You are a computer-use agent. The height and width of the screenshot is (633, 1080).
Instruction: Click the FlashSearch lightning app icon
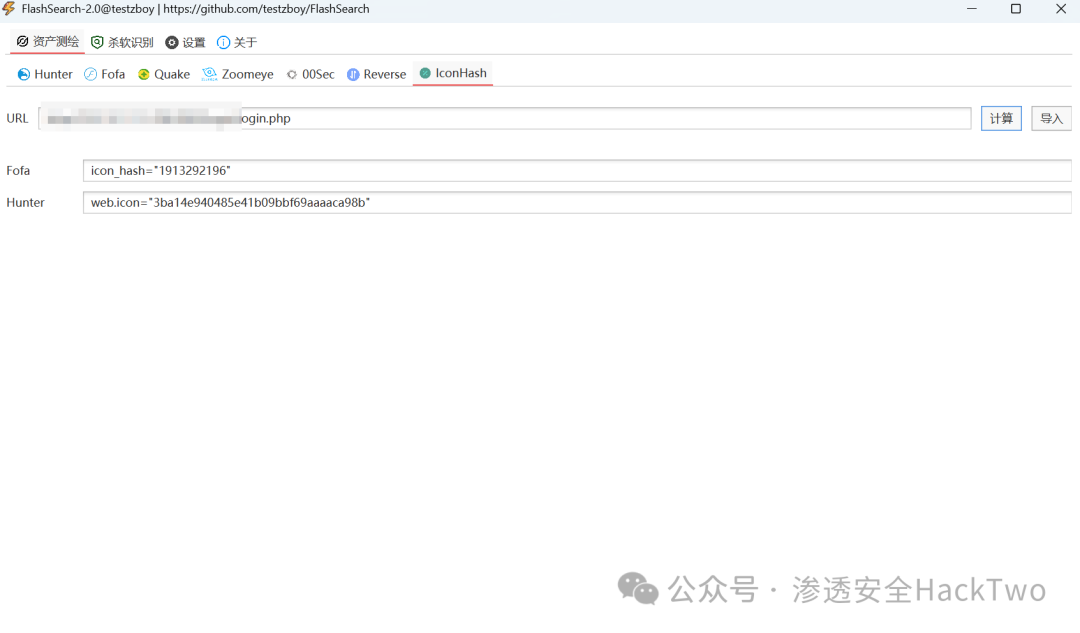point(9,8)
